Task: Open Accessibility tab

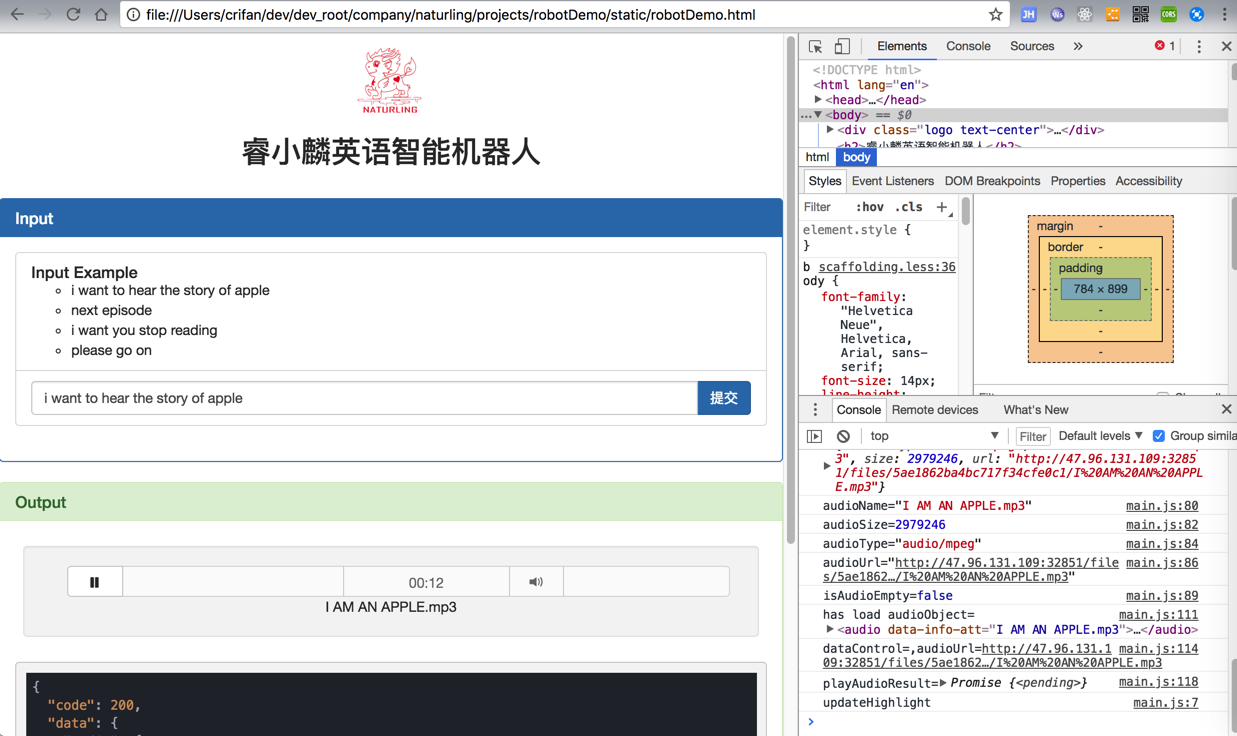Action: pyautogui.click(x=1148, y=181)
